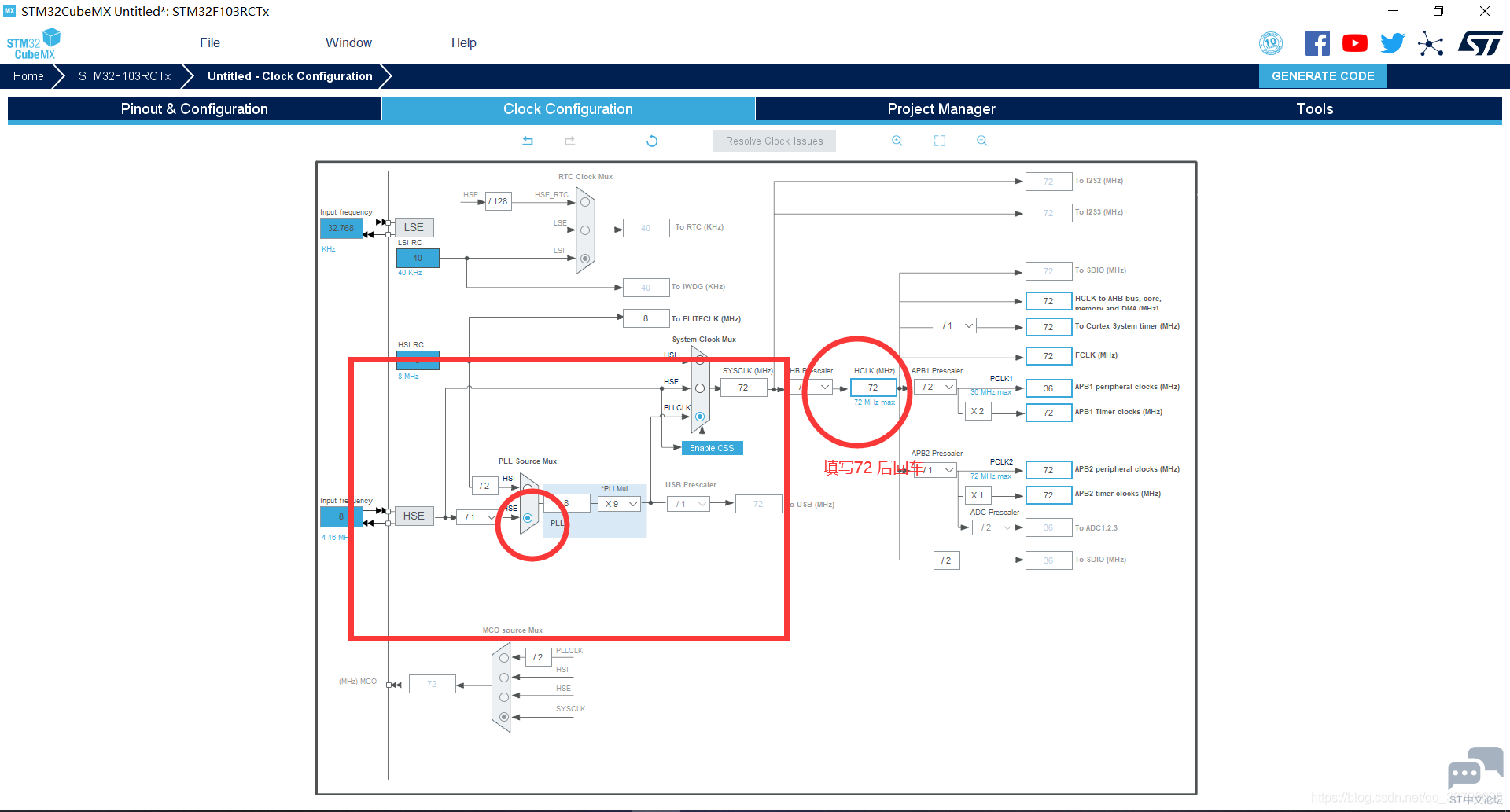1510x812 pixels.
Task: Open the APB2 Prescaler dropdown
Action: [937, 470]
